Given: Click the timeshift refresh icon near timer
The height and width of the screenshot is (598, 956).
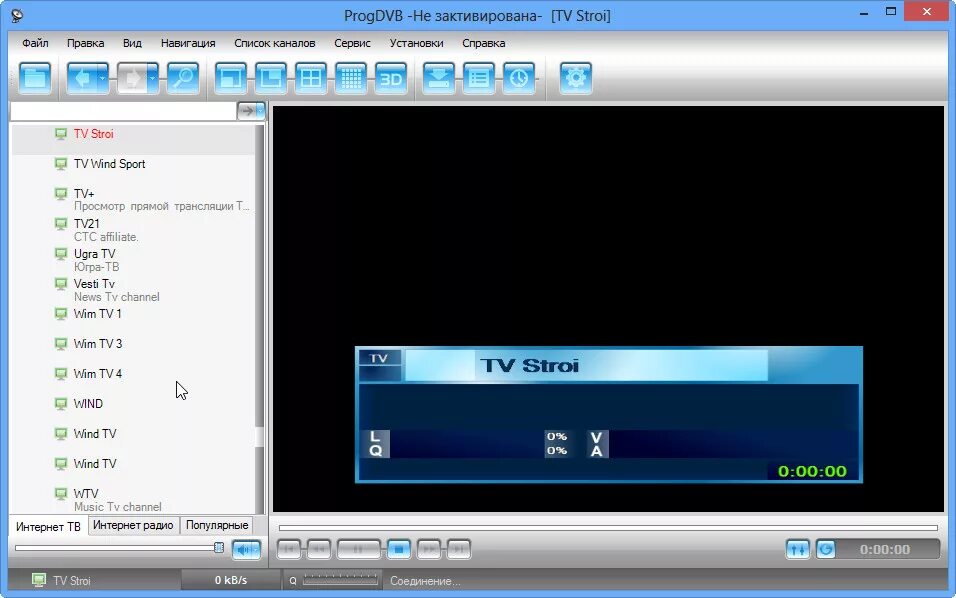Looking at the screenshot, I should point(826,549).
